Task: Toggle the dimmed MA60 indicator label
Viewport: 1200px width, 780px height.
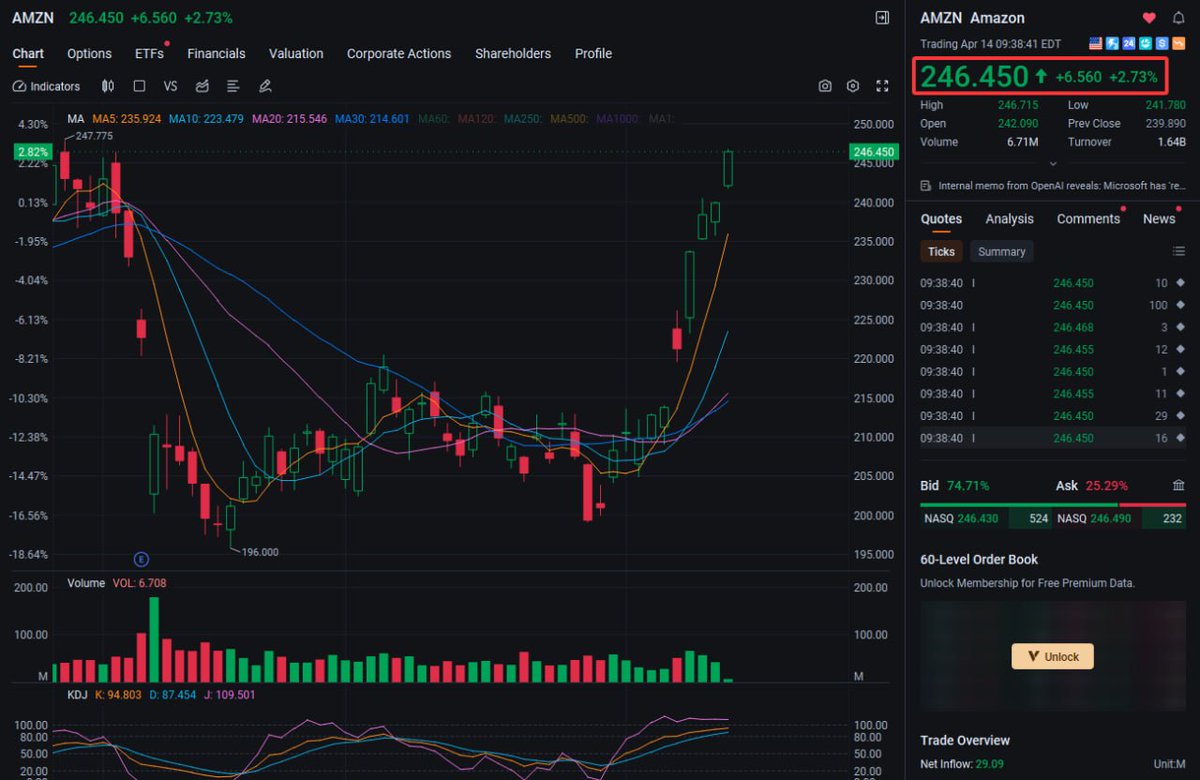Action: click(435, 119)
